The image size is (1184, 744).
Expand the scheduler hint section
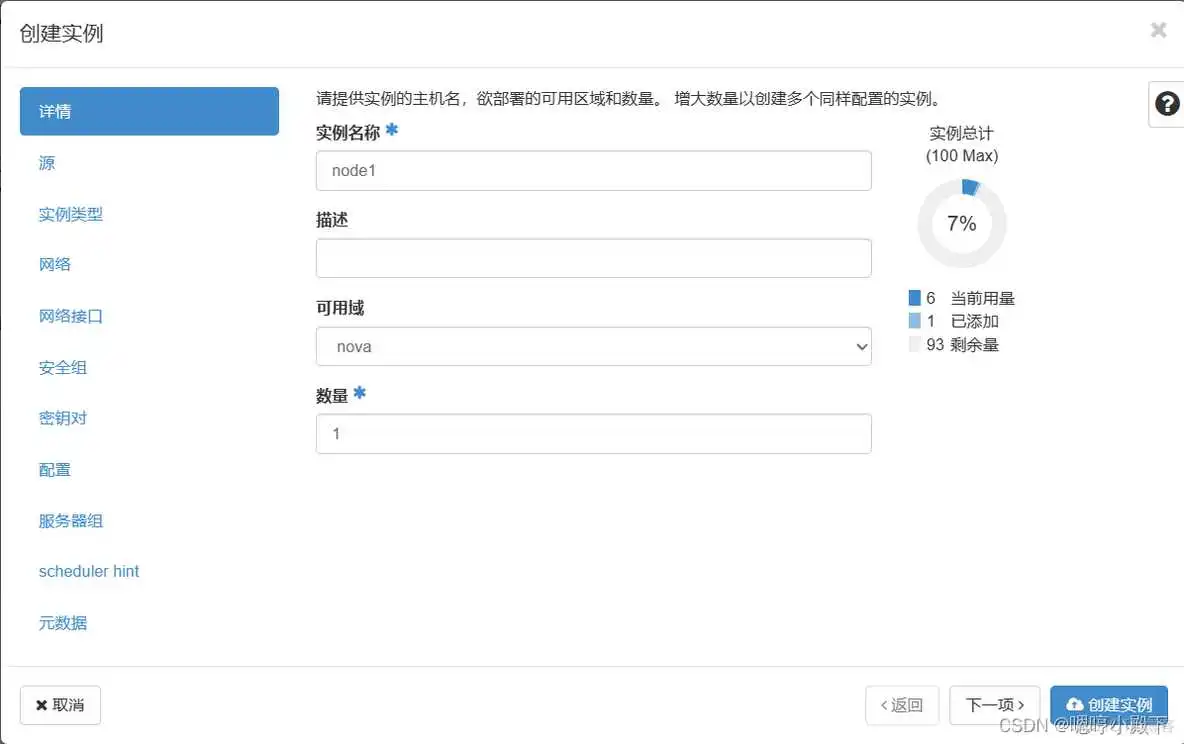pyautogui.click(x=88, y=571)
